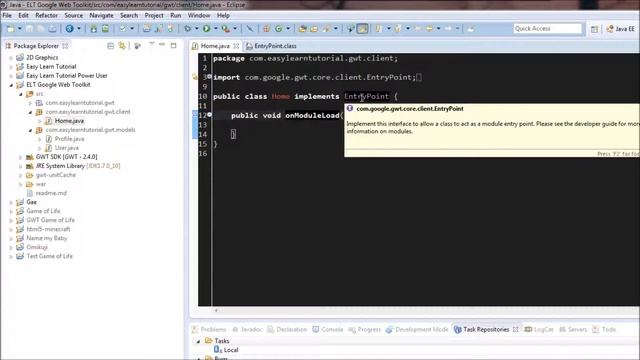Viewport: 640px width, 360px height.
Task: Open the Package Explorer view menu triangle
Action: pos(152,44)
